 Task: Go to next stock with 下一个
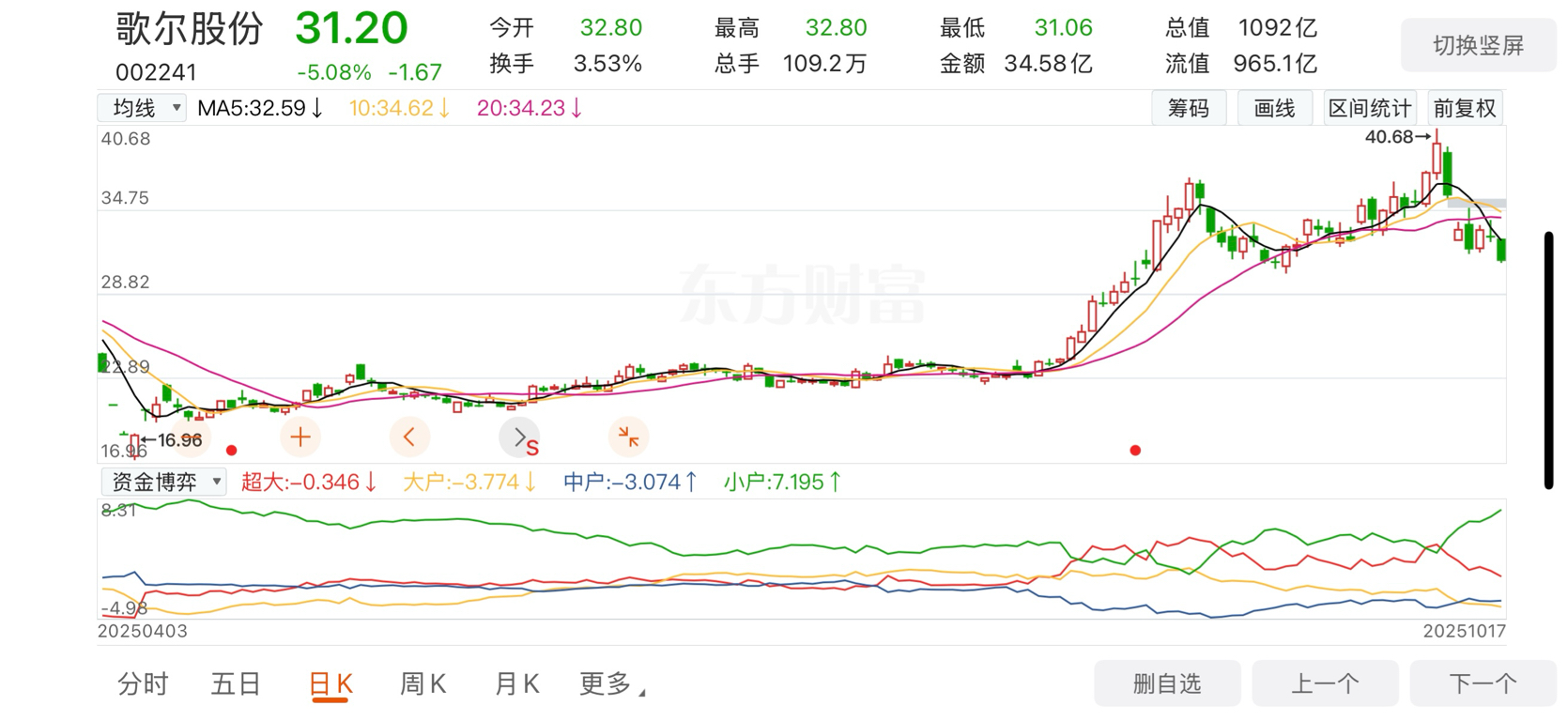point(1483,683)
